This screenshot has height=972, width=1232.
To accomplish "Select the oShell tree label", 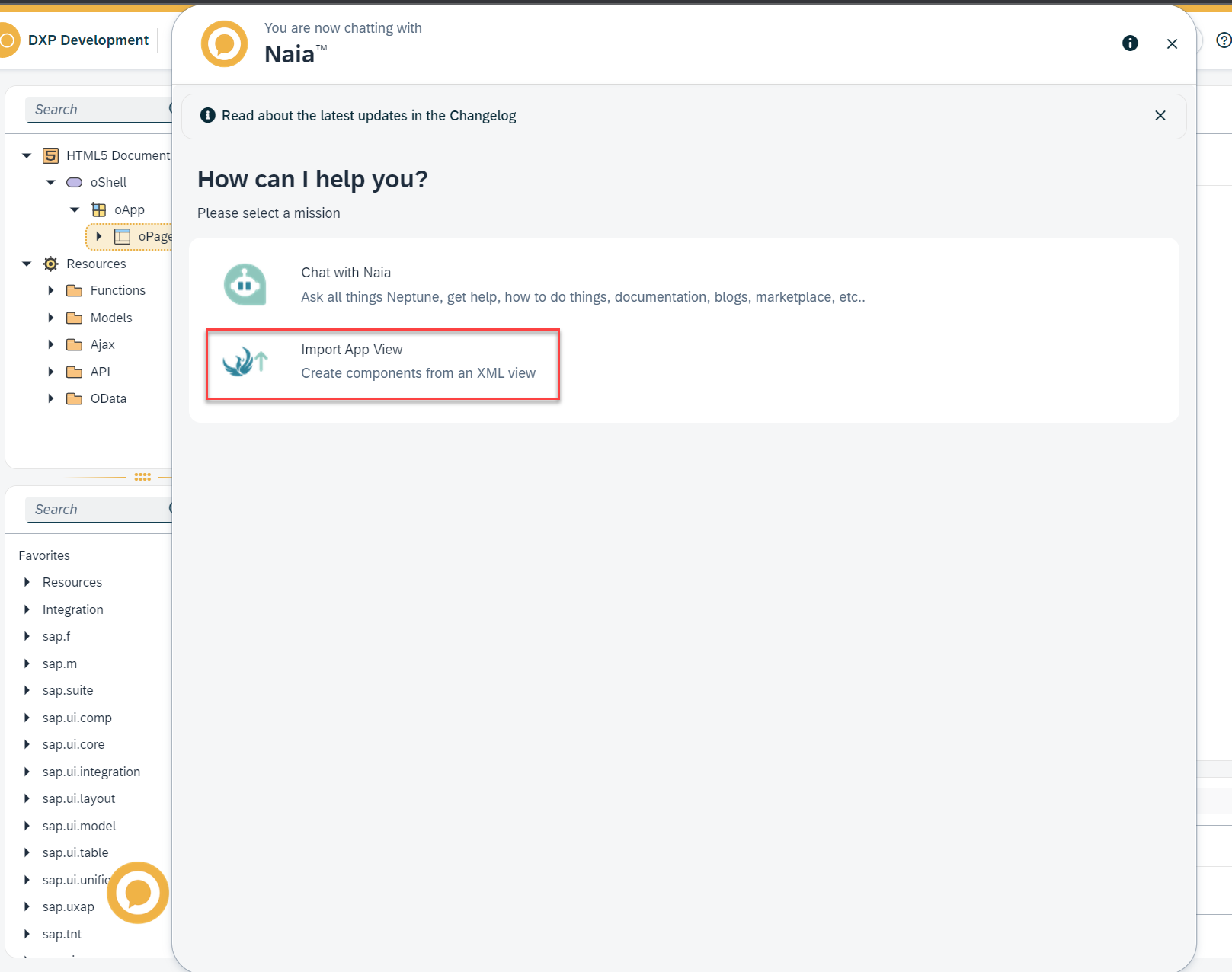I will coord(108,182).
